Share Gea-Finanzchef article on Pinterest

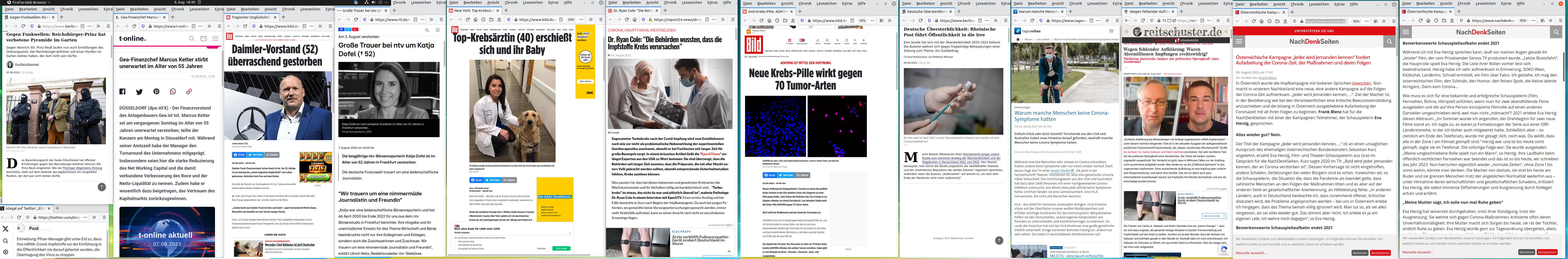(x=156, y=92)
